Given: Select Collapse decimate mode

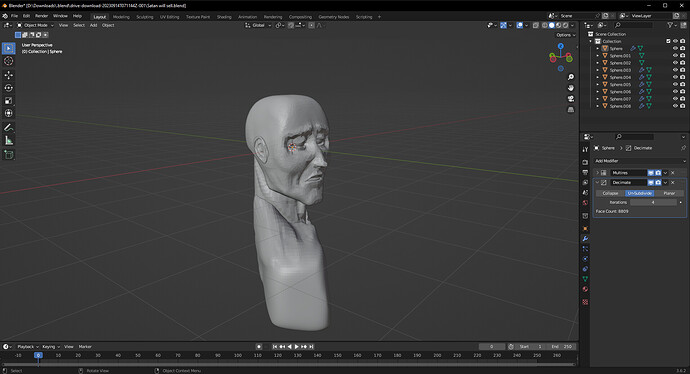Looking at the screenshot, I should (x=610, y=193).
